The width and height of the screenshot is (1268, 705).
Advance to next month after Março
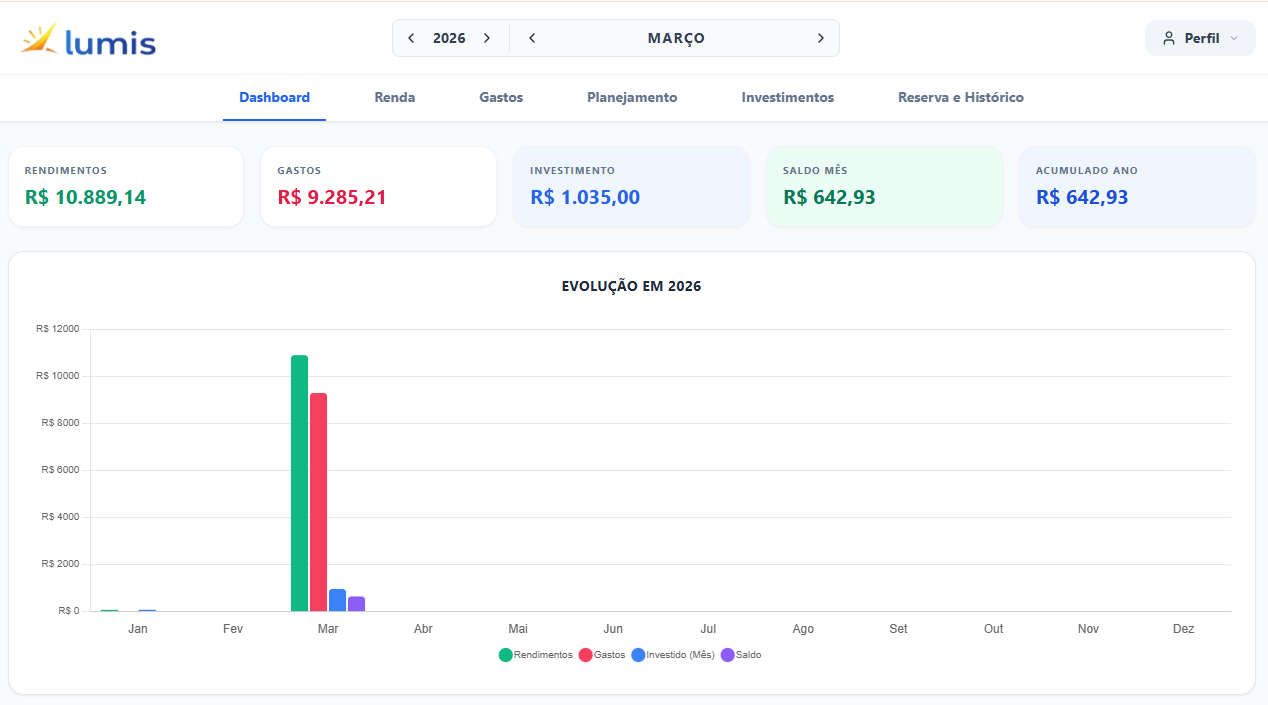pyautogui.click(x=820, y=38)
